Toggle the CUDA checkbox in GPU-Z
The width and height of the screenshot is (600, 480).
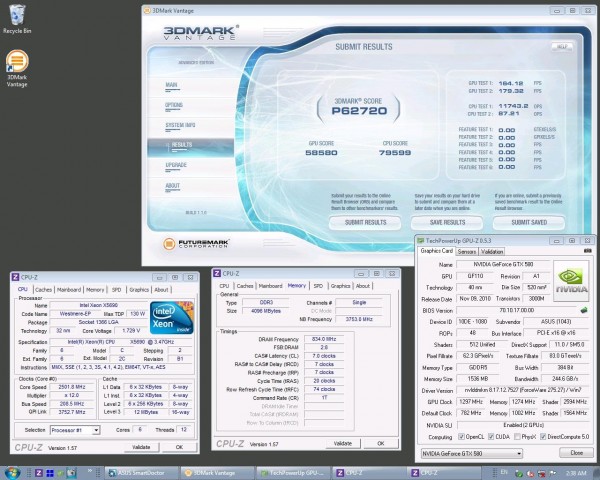tap(491, 437)
